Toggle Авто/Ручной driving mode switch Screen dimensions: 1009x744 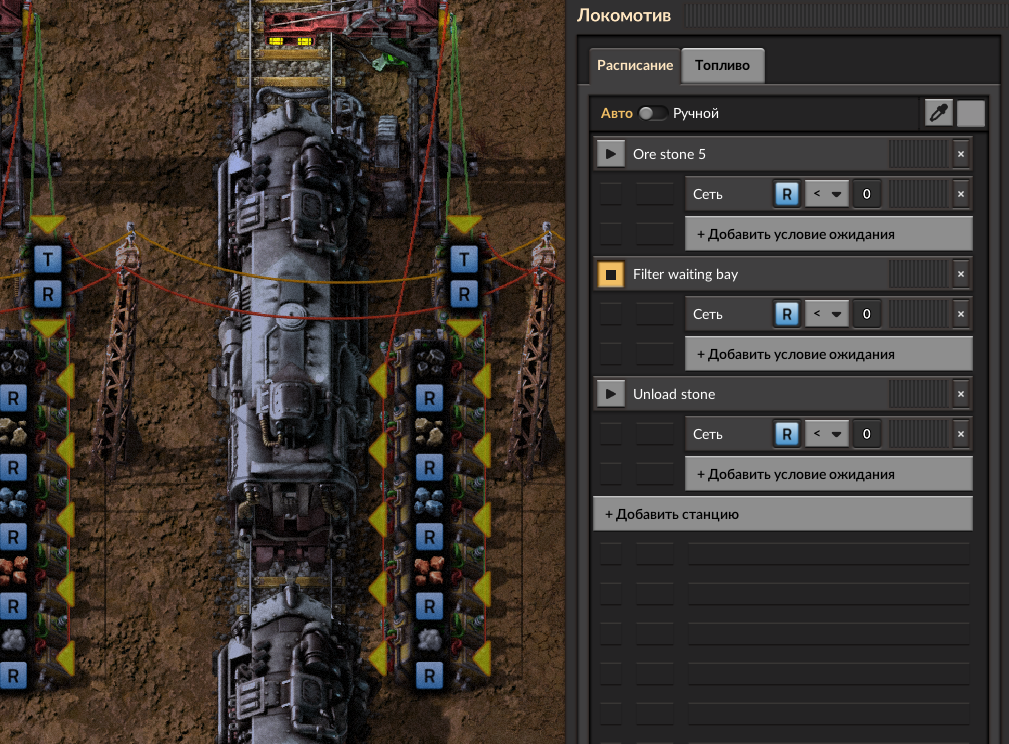(653, 114)
